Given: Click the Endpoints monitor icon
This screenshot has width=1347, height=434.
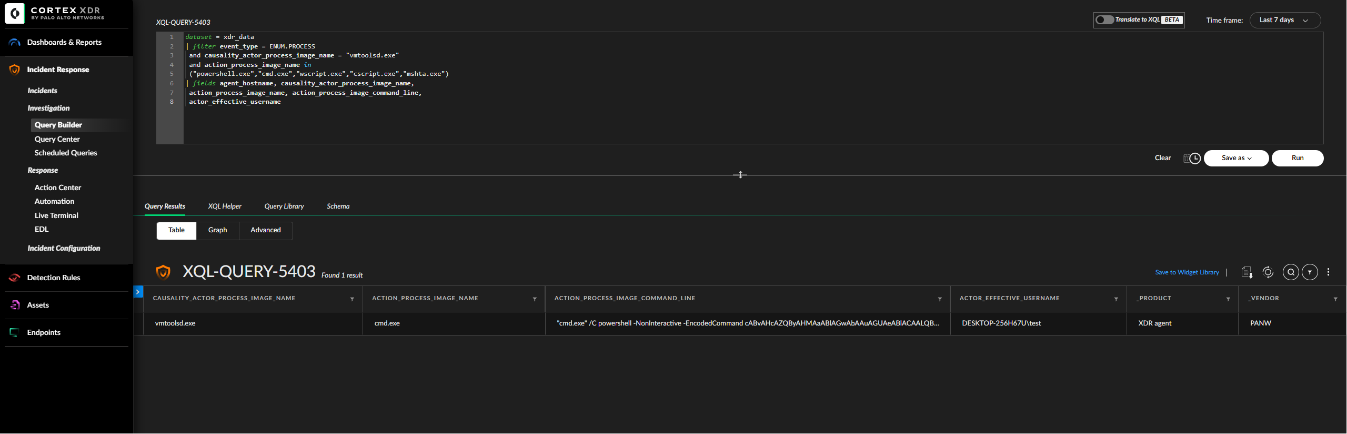Looking at the screenshot, I should click(x=15, y=333).
